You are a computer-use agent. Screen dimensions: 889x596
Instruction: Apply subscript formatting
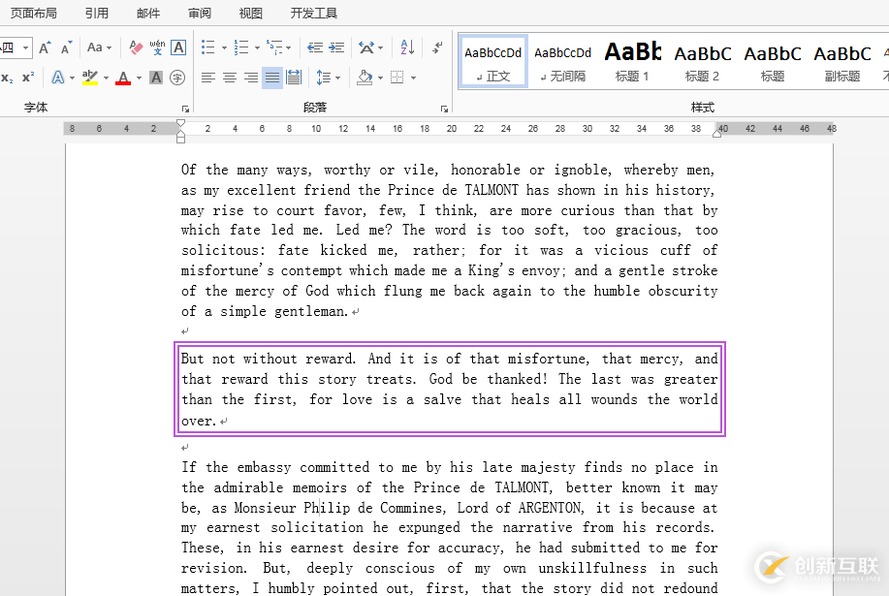coord(7,77)
